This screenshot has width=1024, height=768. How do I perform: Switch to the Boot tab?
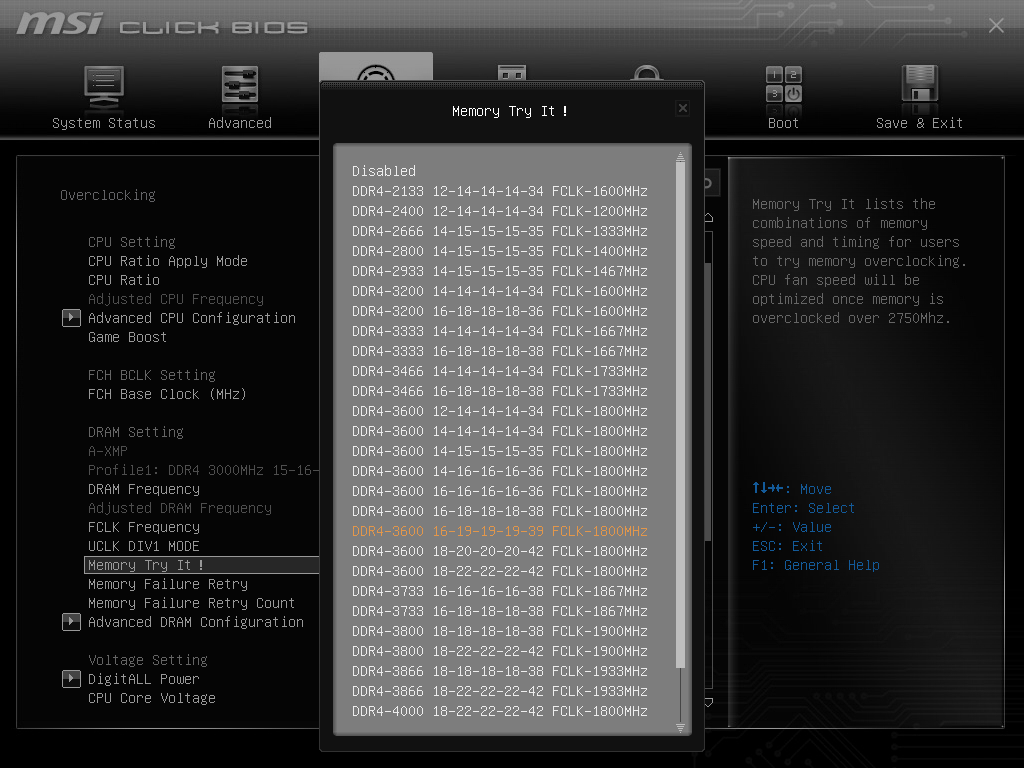783,123
